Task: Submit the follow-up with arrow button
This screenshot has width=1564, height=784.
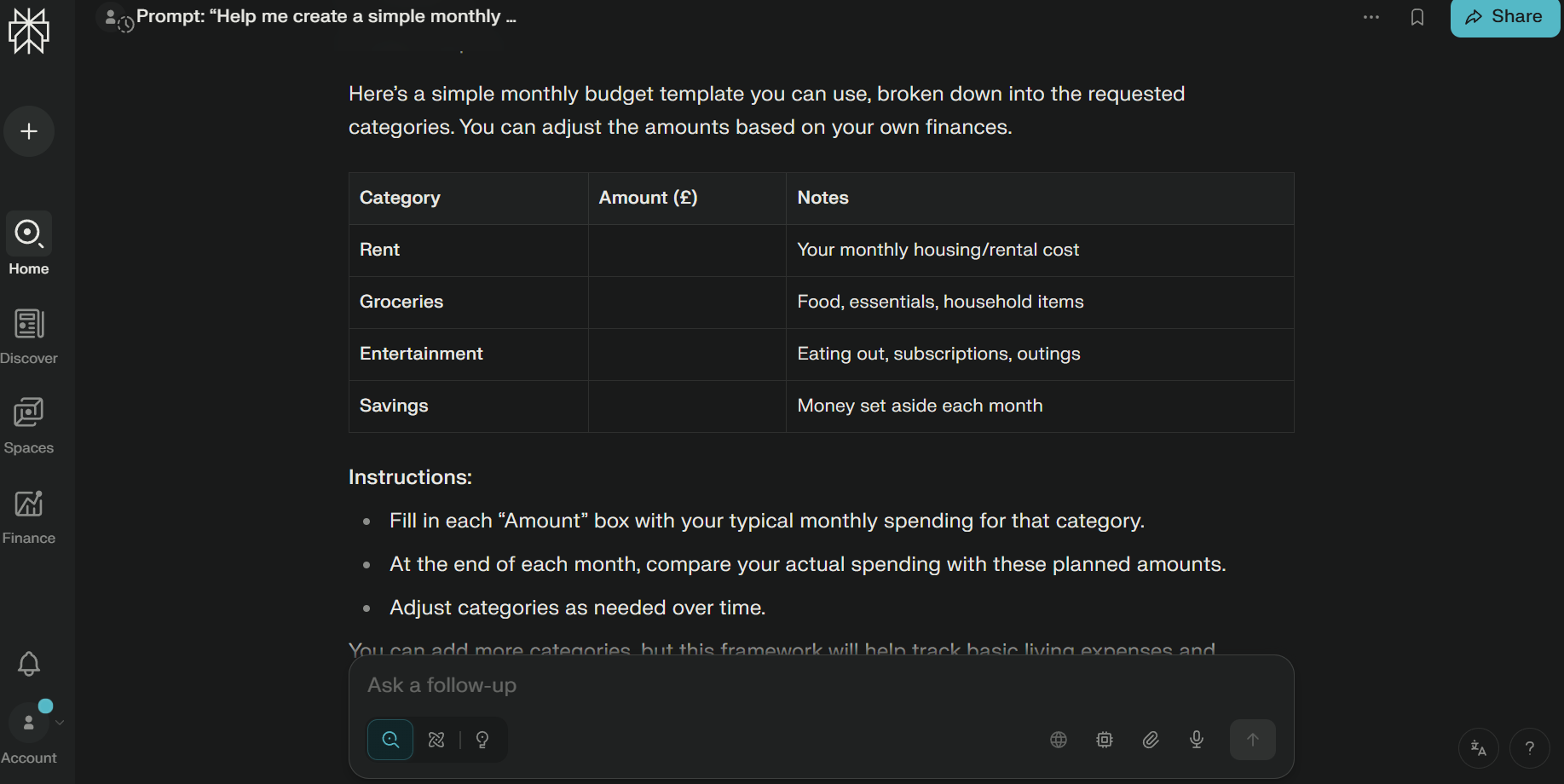Action: (1253, 740)
